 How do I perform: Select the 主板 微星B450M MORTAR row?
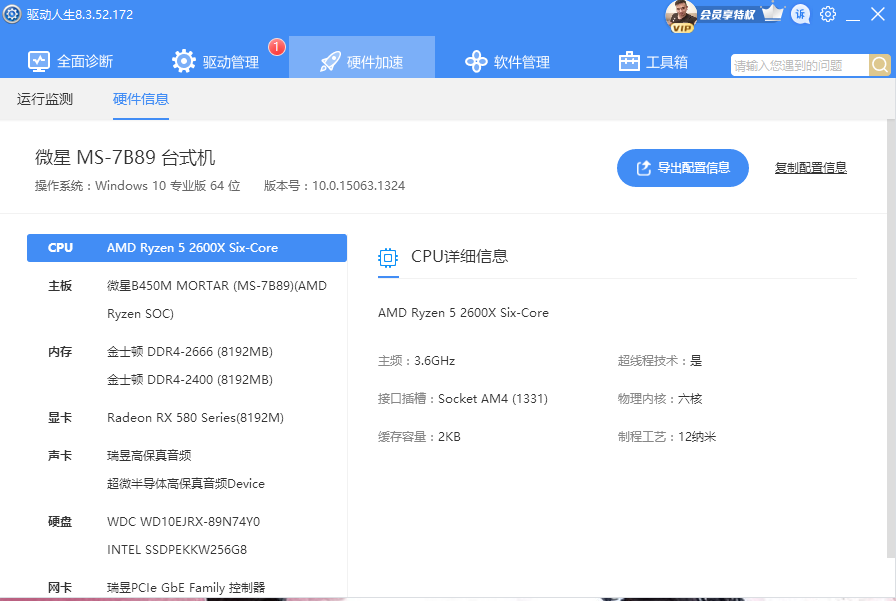pyautogui.click(x=187, y=299)
